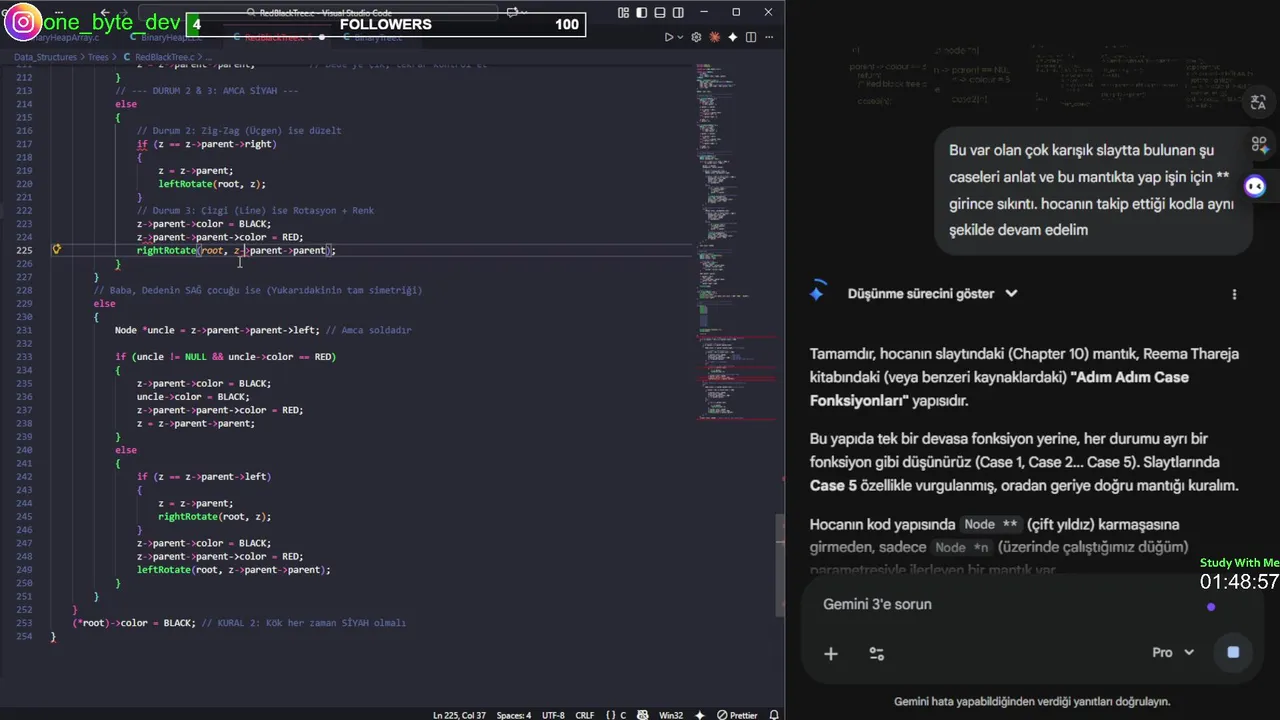Stop the Gemini response with stop button

(x=1233, y=652)
